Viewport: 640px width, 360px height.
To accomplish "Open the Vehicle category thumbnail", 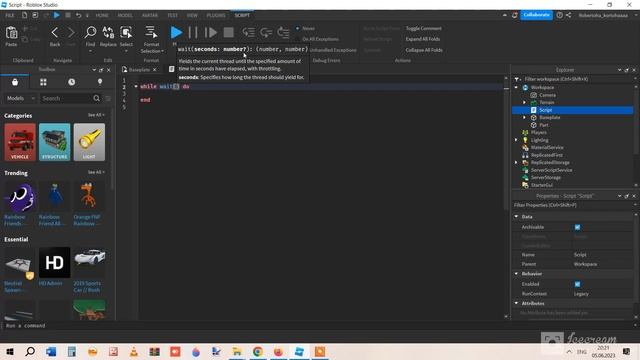I will (20, 142).
